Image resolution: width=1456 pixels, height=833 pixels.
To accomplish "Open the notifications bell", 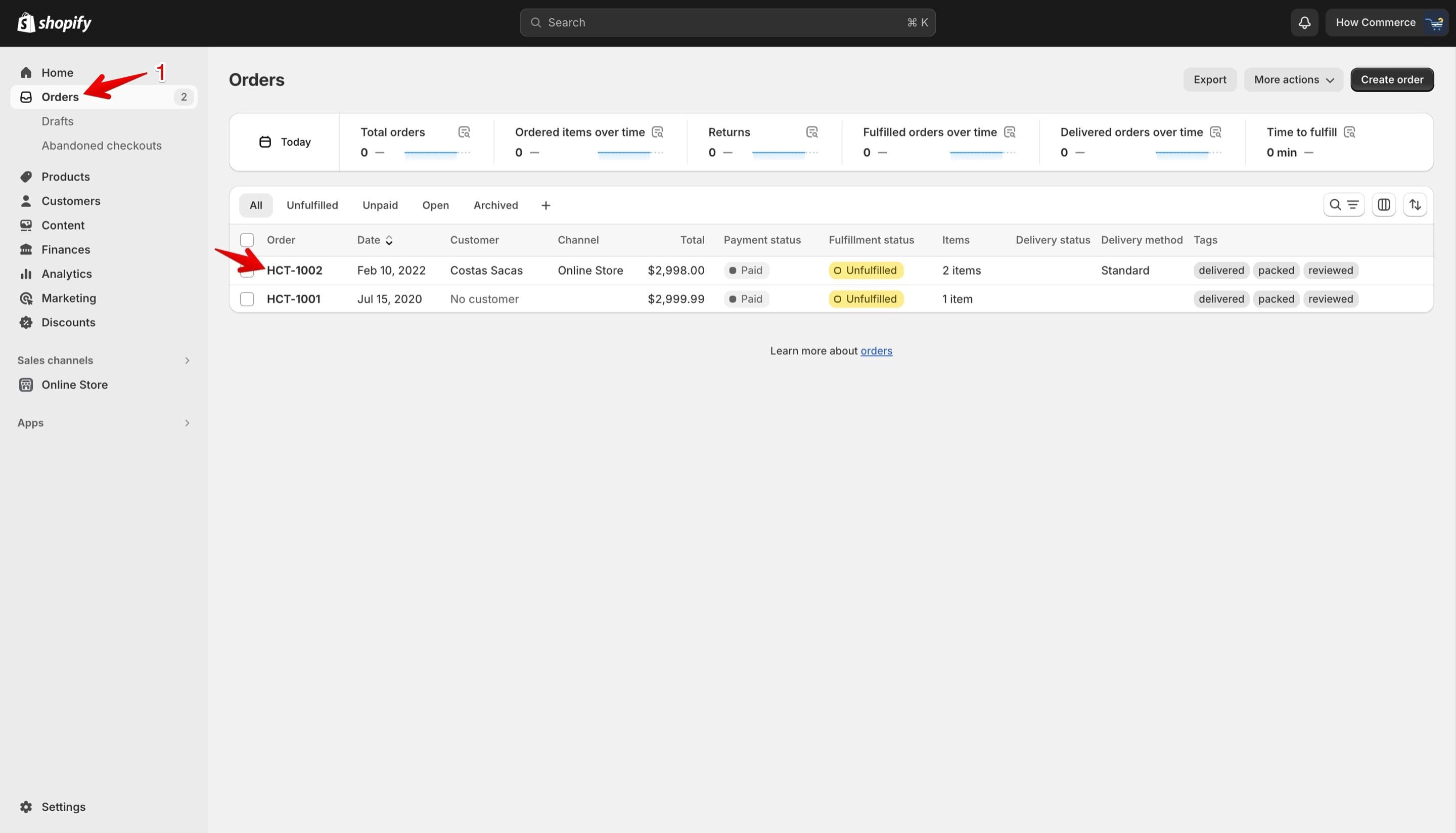I will (1304, 22).
